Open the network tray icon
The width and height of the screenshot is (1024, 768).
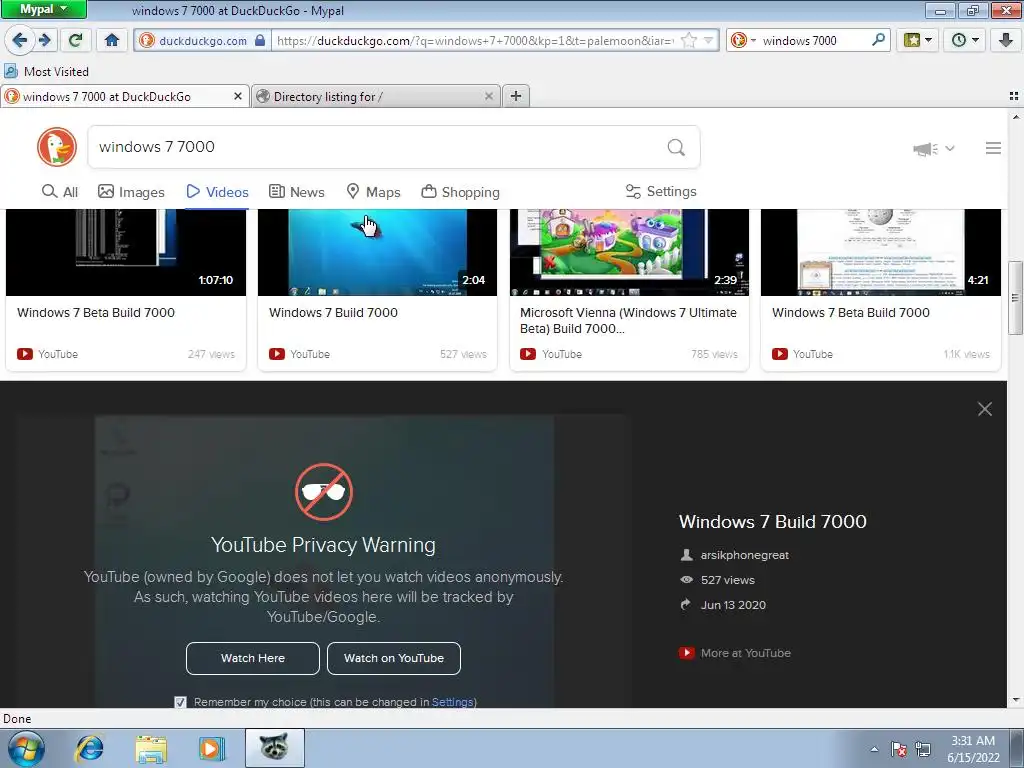(x=923, y=749)
